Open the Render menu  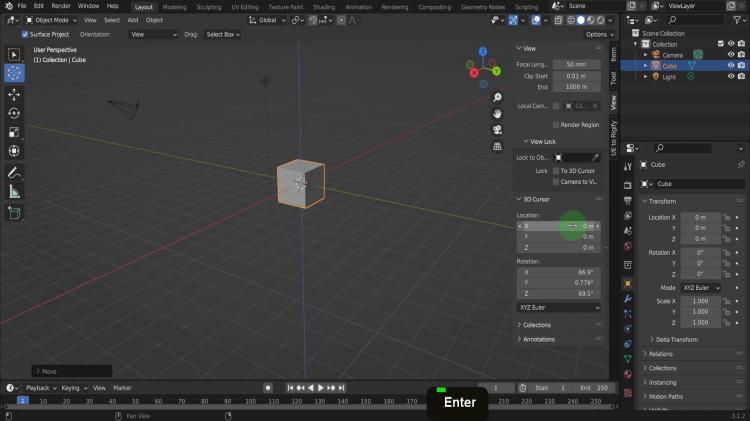tap(61, 6)
